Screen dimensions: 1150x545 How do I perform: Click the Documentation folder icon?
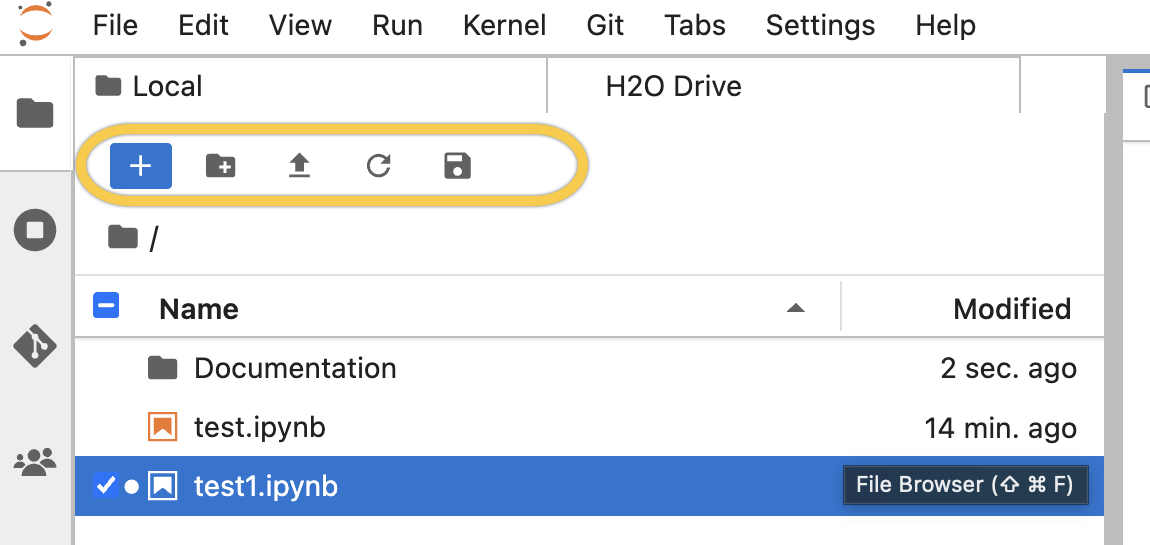(163, 367)
